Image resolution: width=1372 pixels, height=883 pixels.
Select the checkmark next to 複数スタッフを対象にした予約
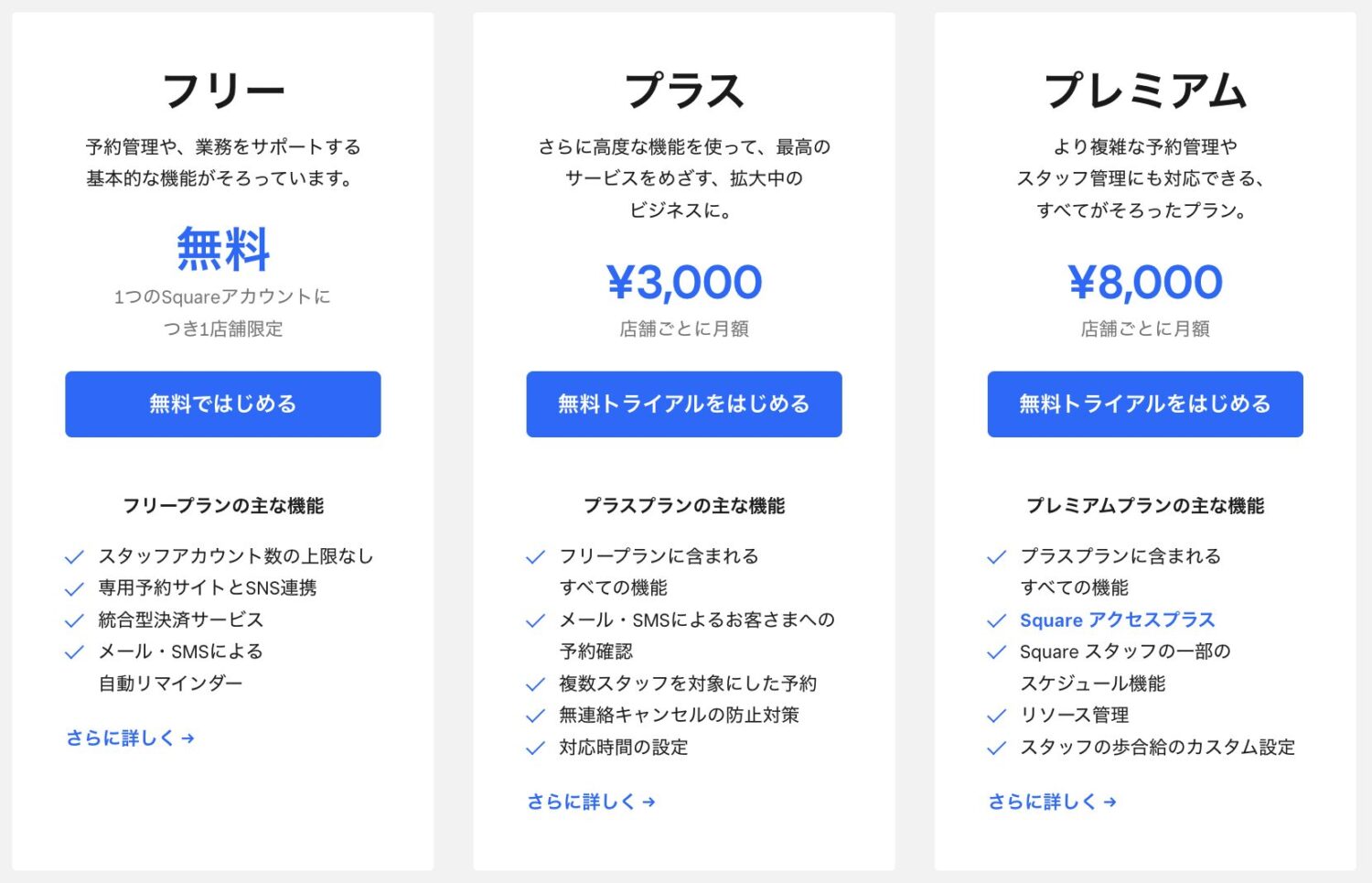click(536, 684)
